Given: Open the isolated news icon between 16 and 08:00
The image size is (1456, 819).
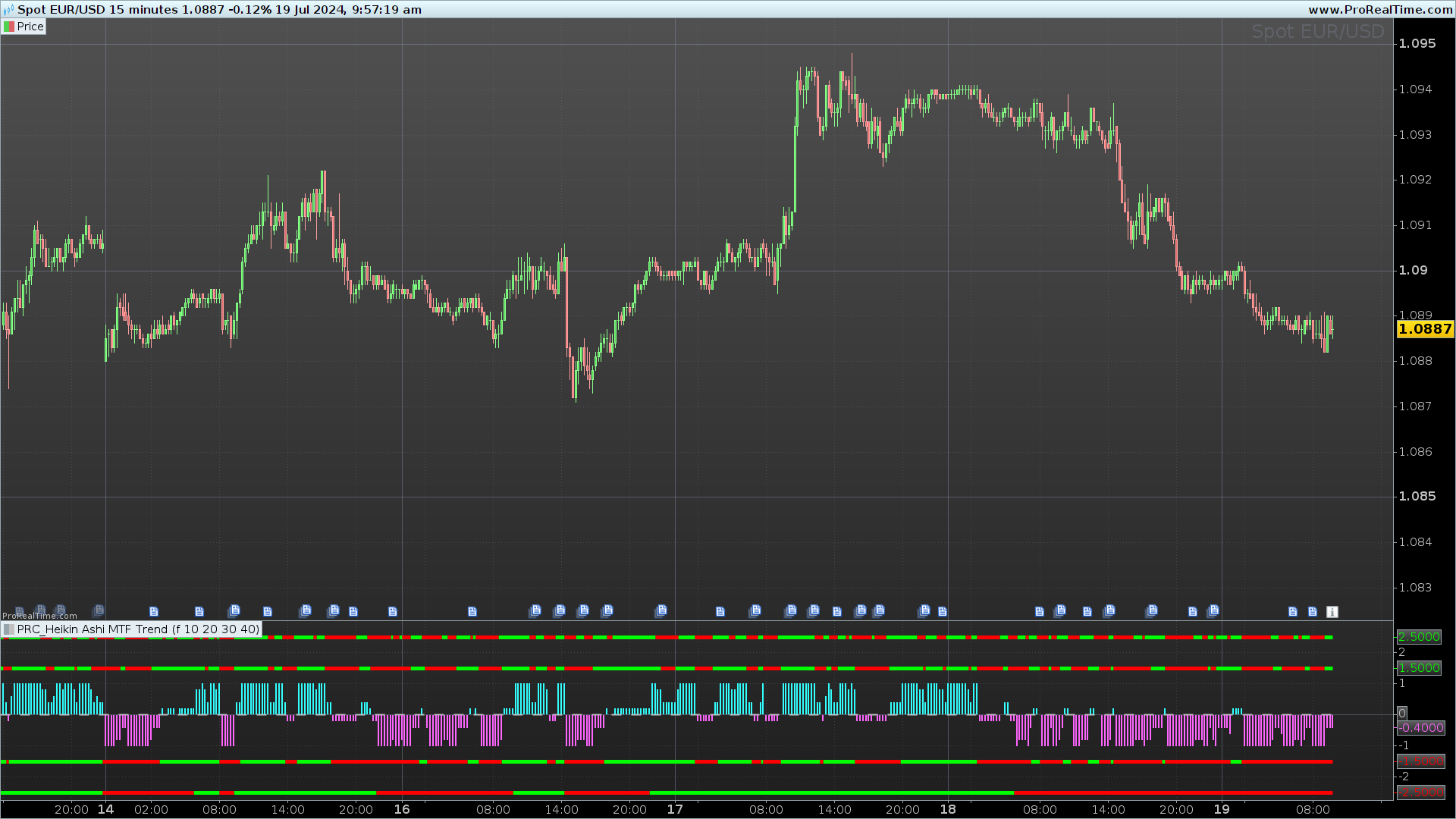Looking at the screenshot, I should point(472,612).
